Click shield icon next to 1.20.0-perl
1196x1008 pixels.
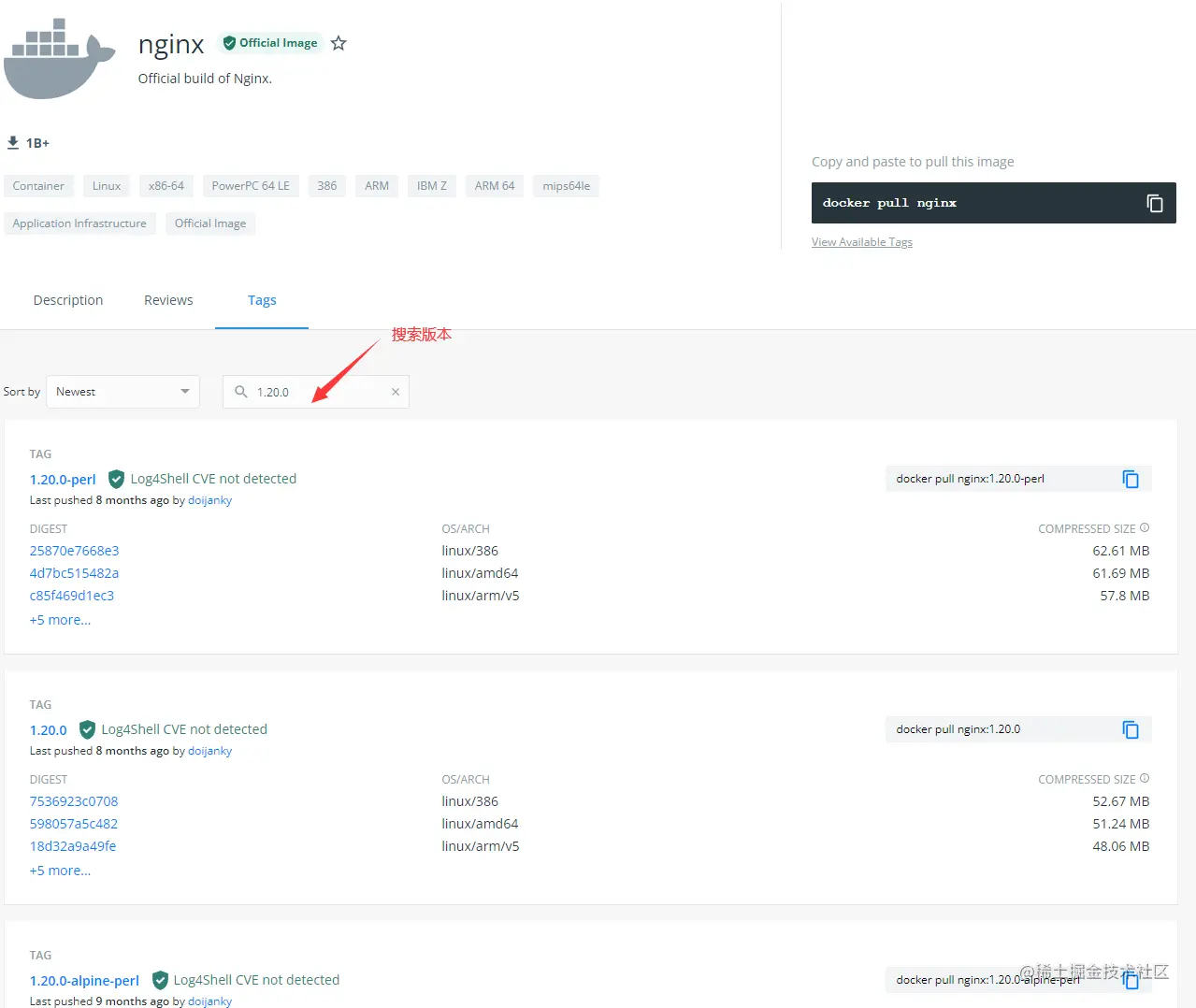click(x=116, y=479)
